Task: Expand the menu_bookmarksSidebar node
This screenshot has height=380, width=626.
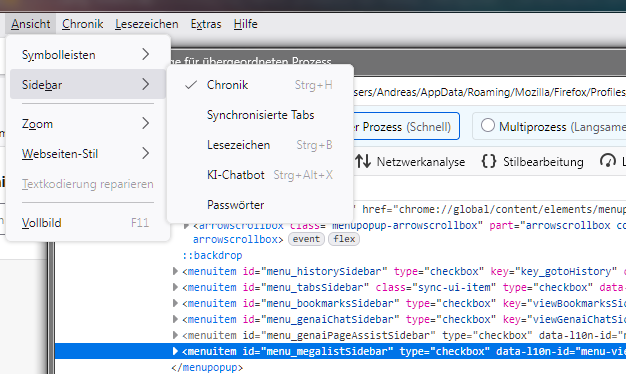Action: (175, 303)
